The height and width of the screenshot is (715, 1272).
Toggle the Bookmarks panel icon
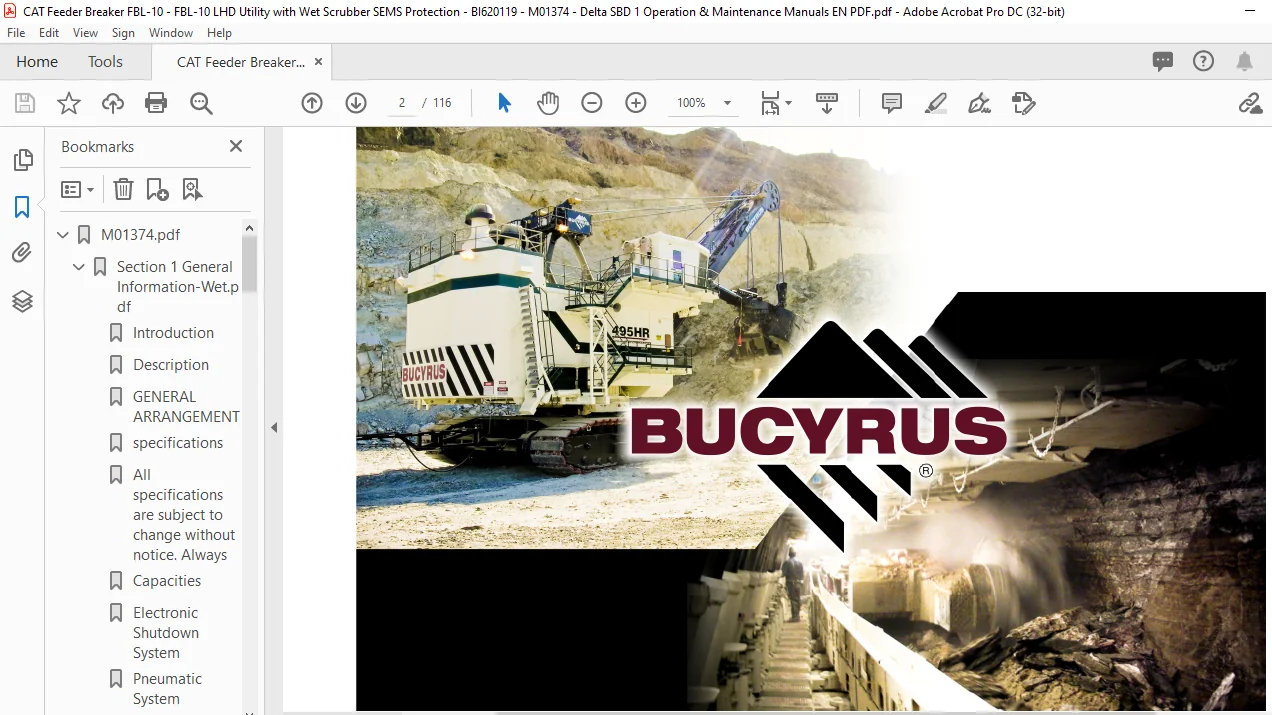click(22, 207)
